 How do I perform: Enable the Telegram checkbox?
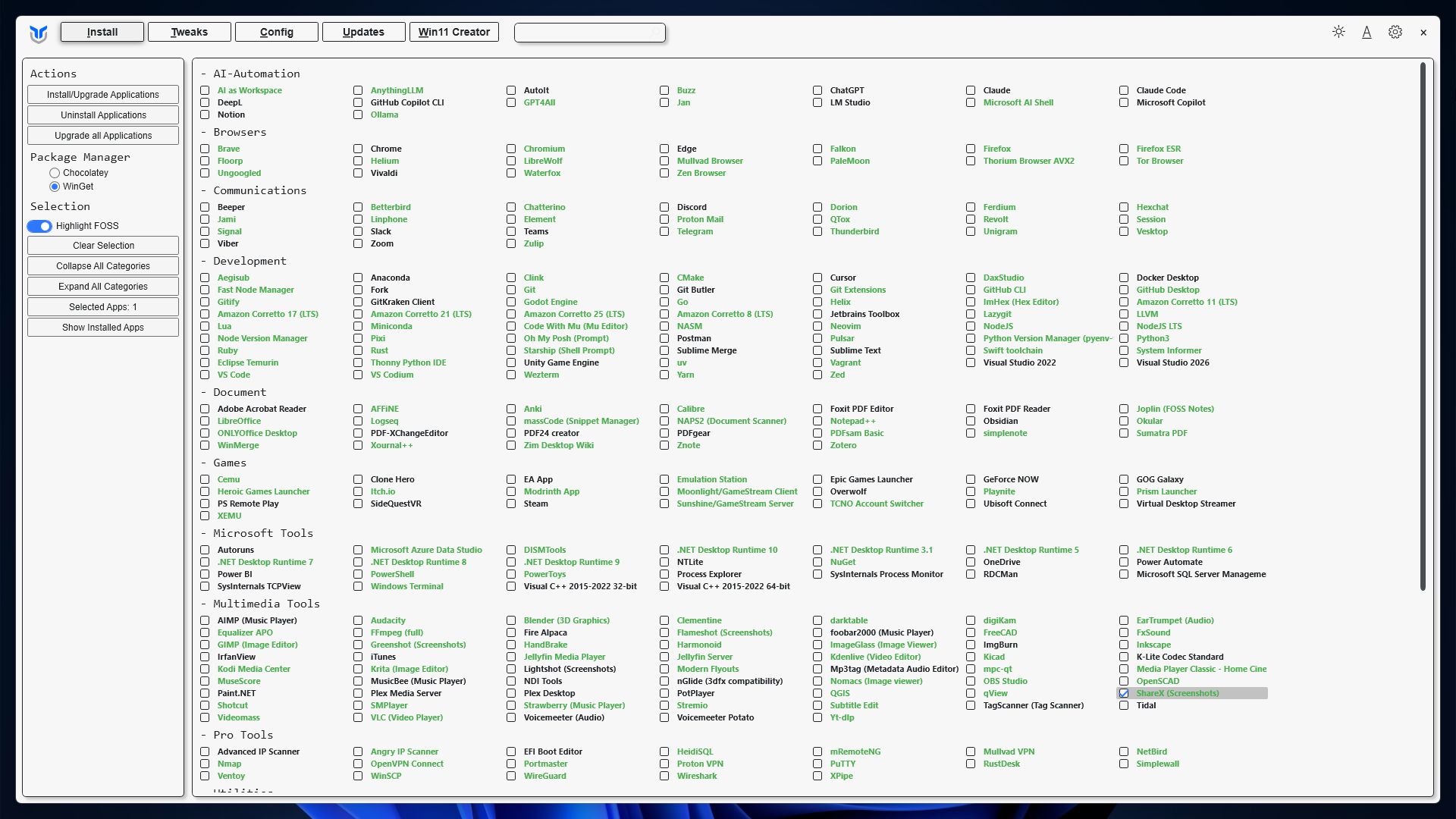tap(664, 231)
